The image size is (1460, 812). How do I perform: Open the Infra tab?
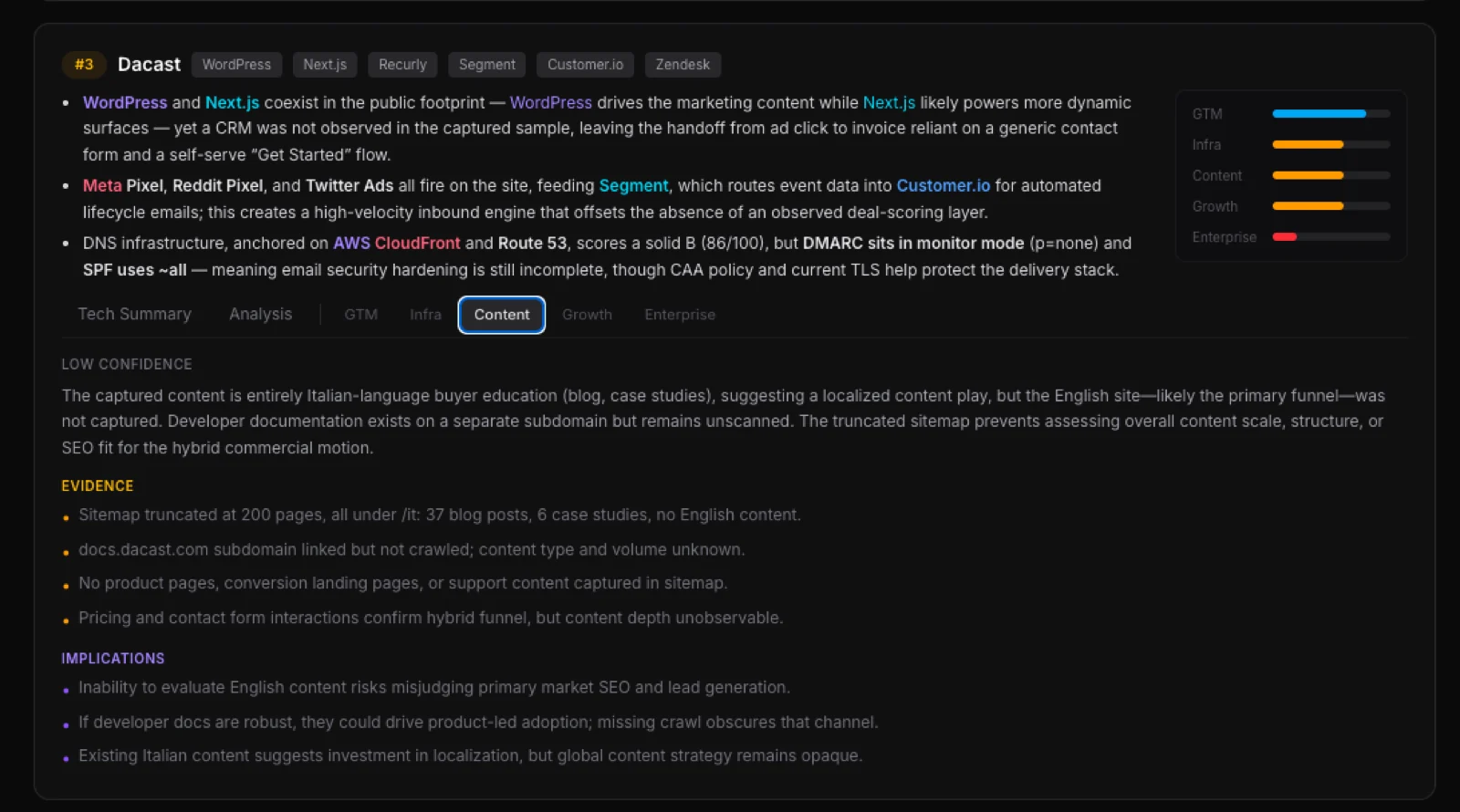(x=425, y=315)
